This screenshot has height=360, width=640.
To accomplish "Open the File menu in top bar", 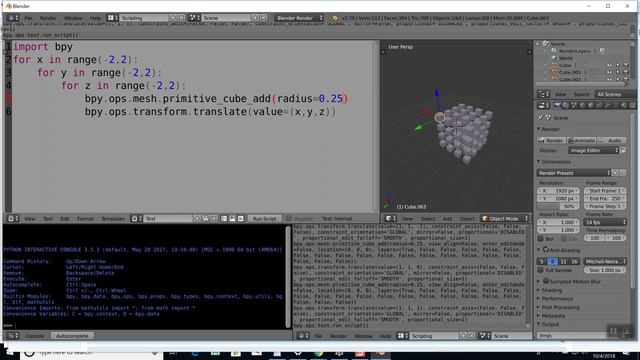I will click(28, 18).
